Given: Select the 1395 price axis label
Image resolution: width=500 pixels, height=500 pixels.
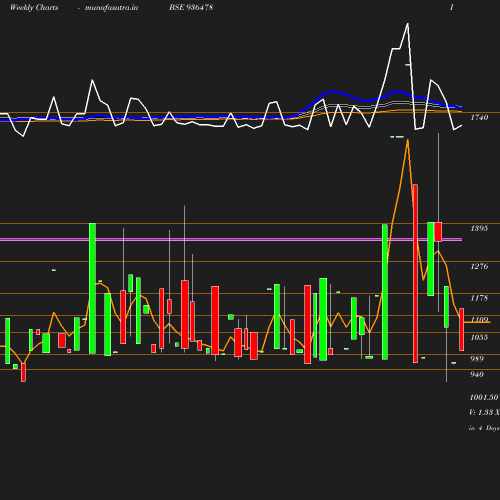Looking at the screenshot, I should pos(479,228).
